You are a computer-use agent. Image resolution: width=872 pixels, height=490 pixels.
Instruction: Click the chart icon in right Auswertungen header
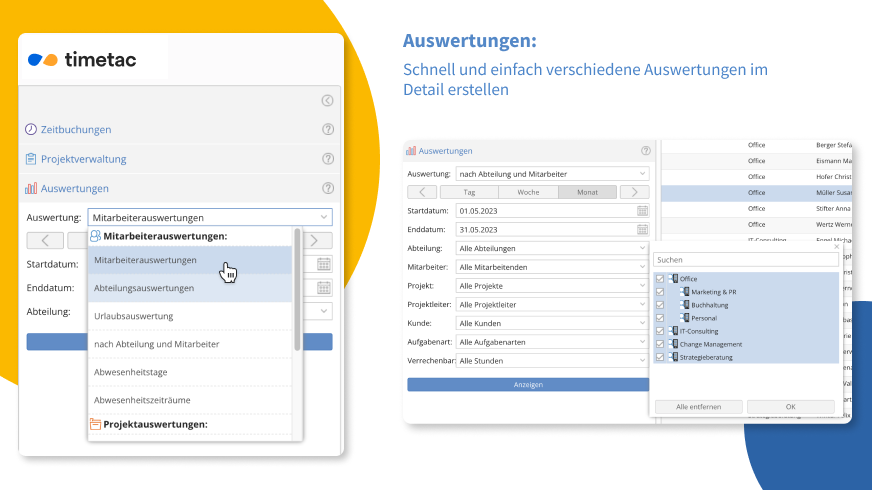click(x=411, y=151)
